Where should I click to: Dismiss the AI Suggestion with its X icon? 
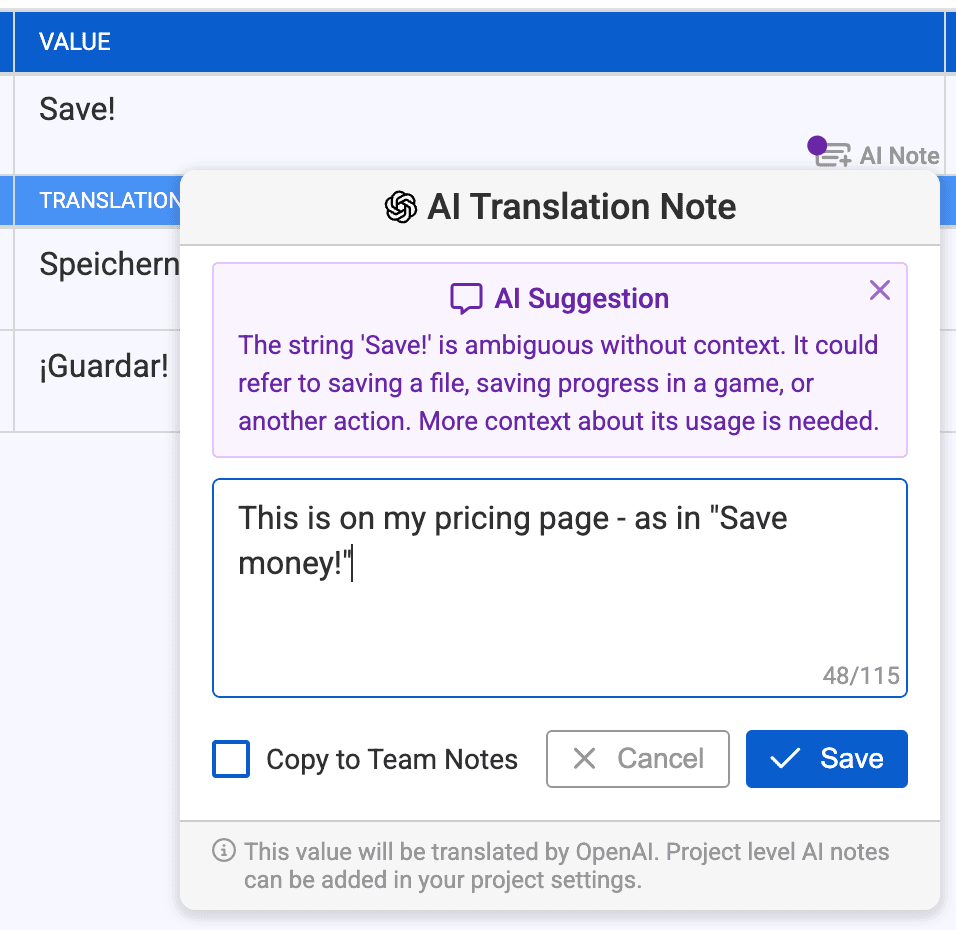click(x=880, y=290)
